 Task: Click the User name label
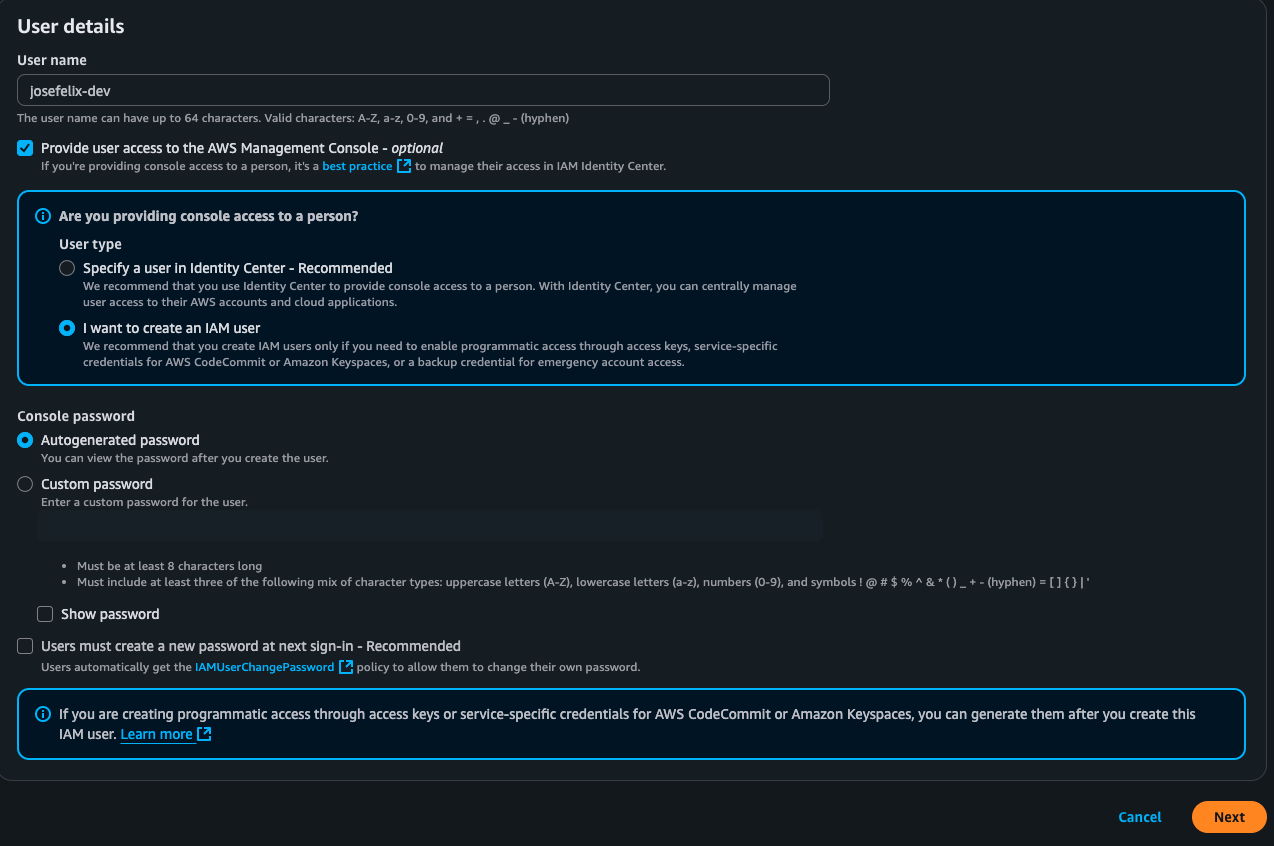[52, 60]
